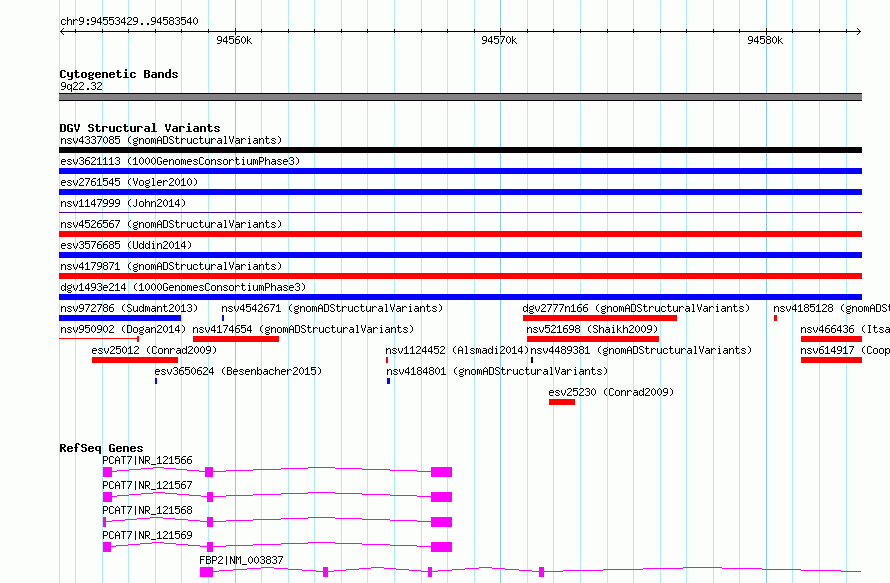Screen dimensions: 890x583
Task: Click last exon block of PCAT7 NR_121569
Action: point(442,547)
